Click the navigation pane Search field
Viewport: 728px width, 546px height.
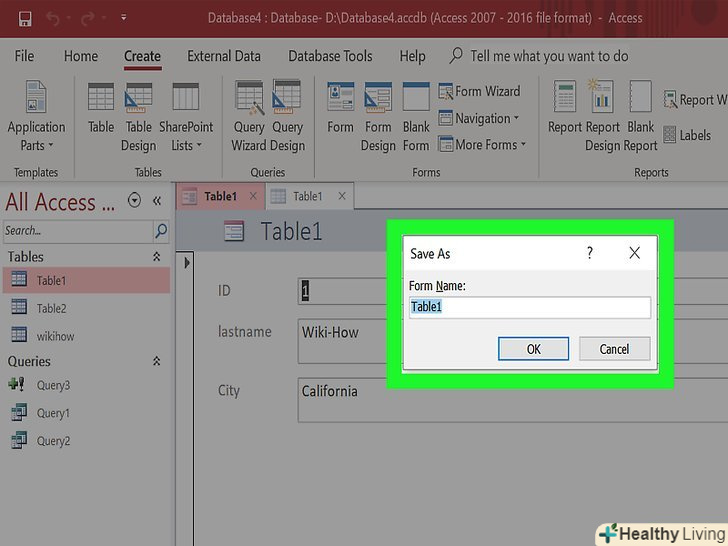[78, 231]
